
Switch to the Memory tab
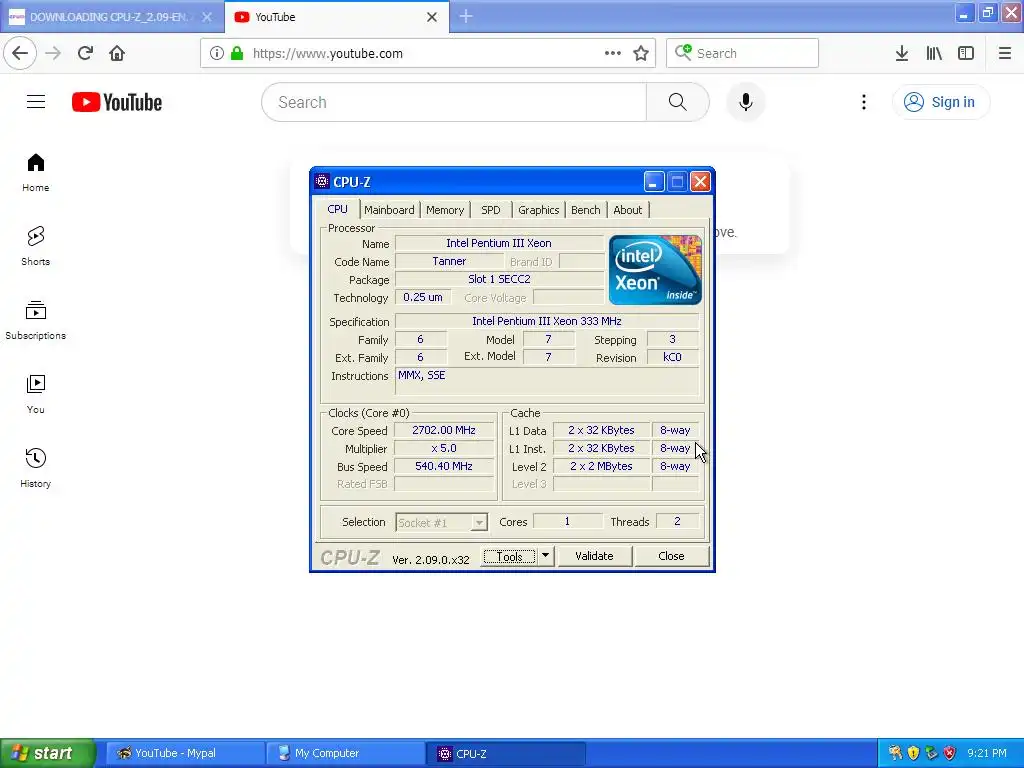click(x=445, y=210)
